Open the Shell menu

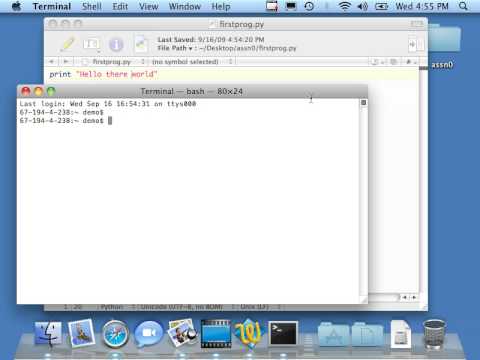92,6
